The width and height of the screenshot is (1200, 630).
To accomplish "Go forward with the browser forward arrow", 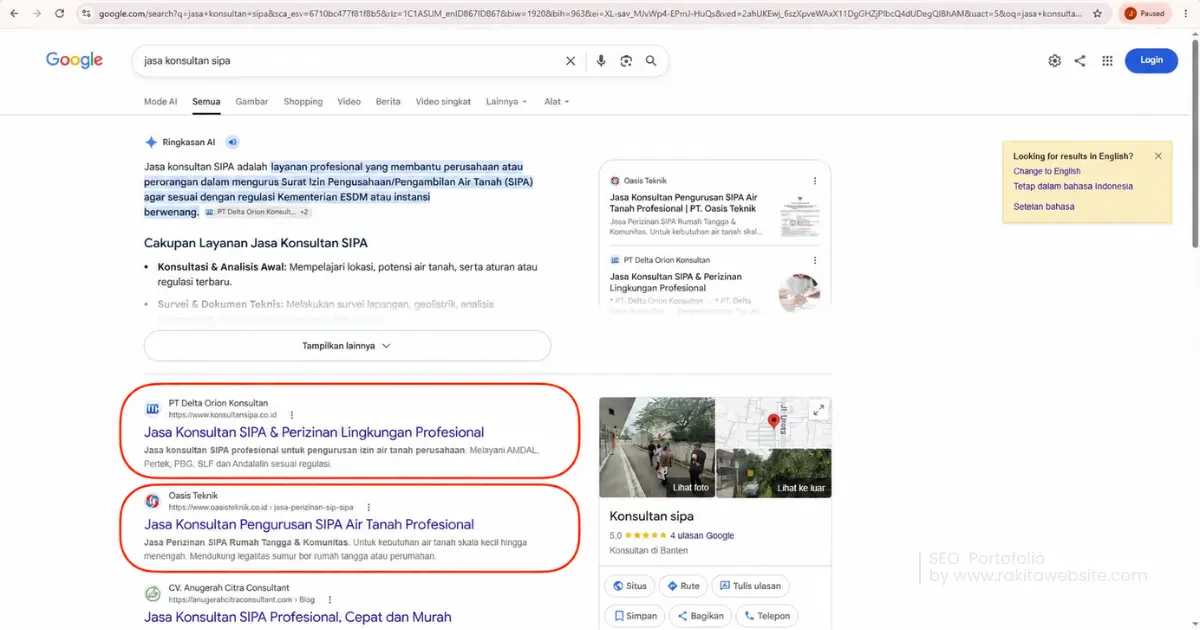I will (37, 14).
